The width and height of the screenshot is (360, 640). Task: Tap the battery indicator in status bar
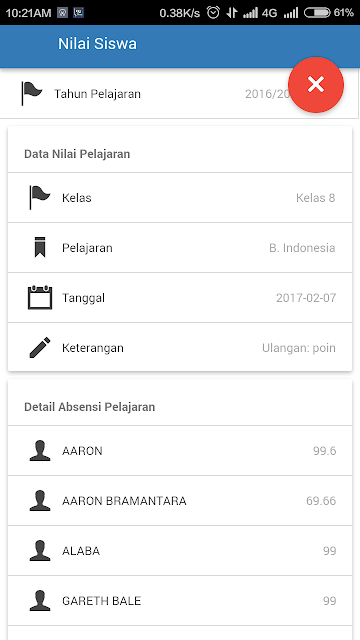click(317, 13)
